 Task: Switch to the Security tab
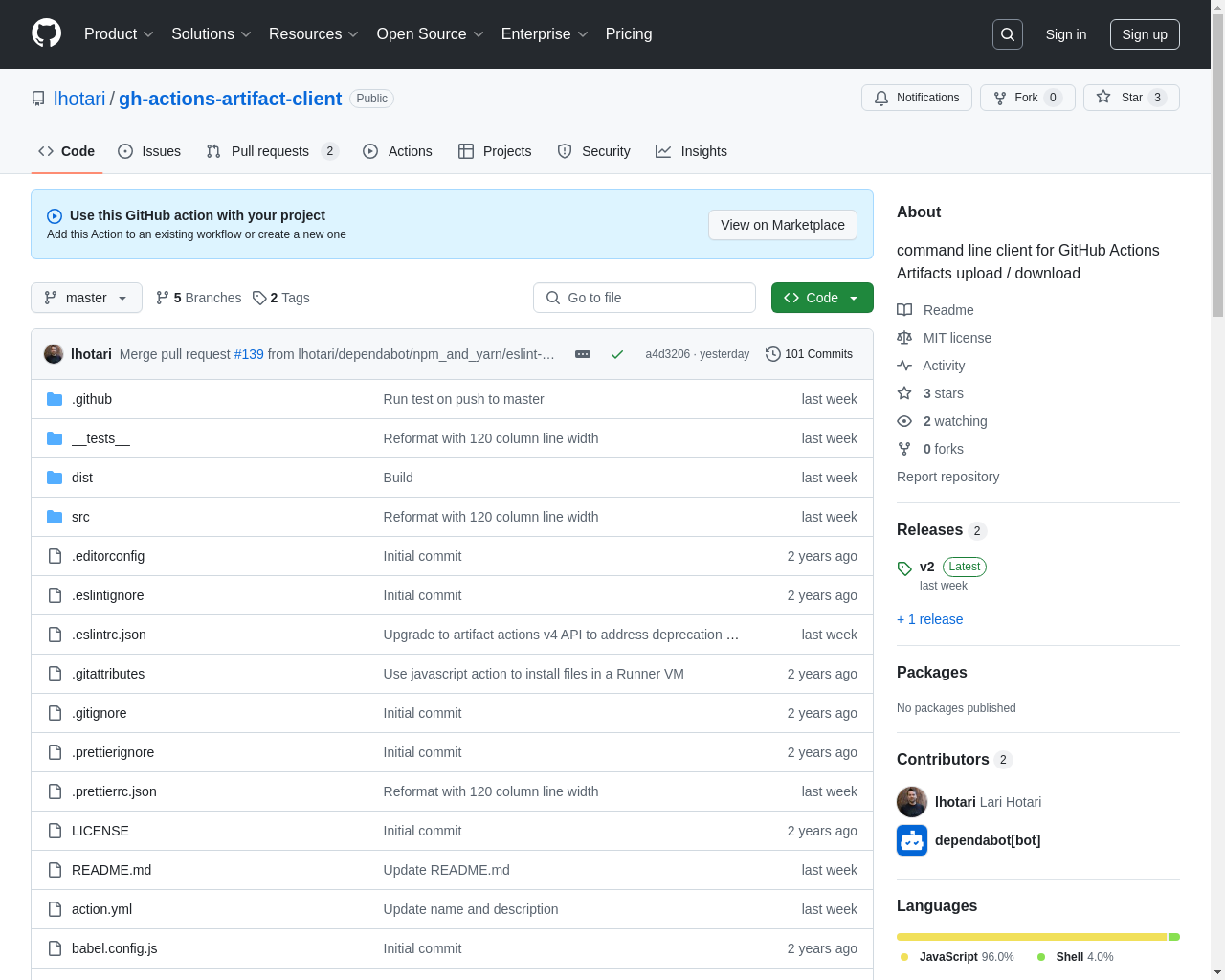tap(594, 151)
